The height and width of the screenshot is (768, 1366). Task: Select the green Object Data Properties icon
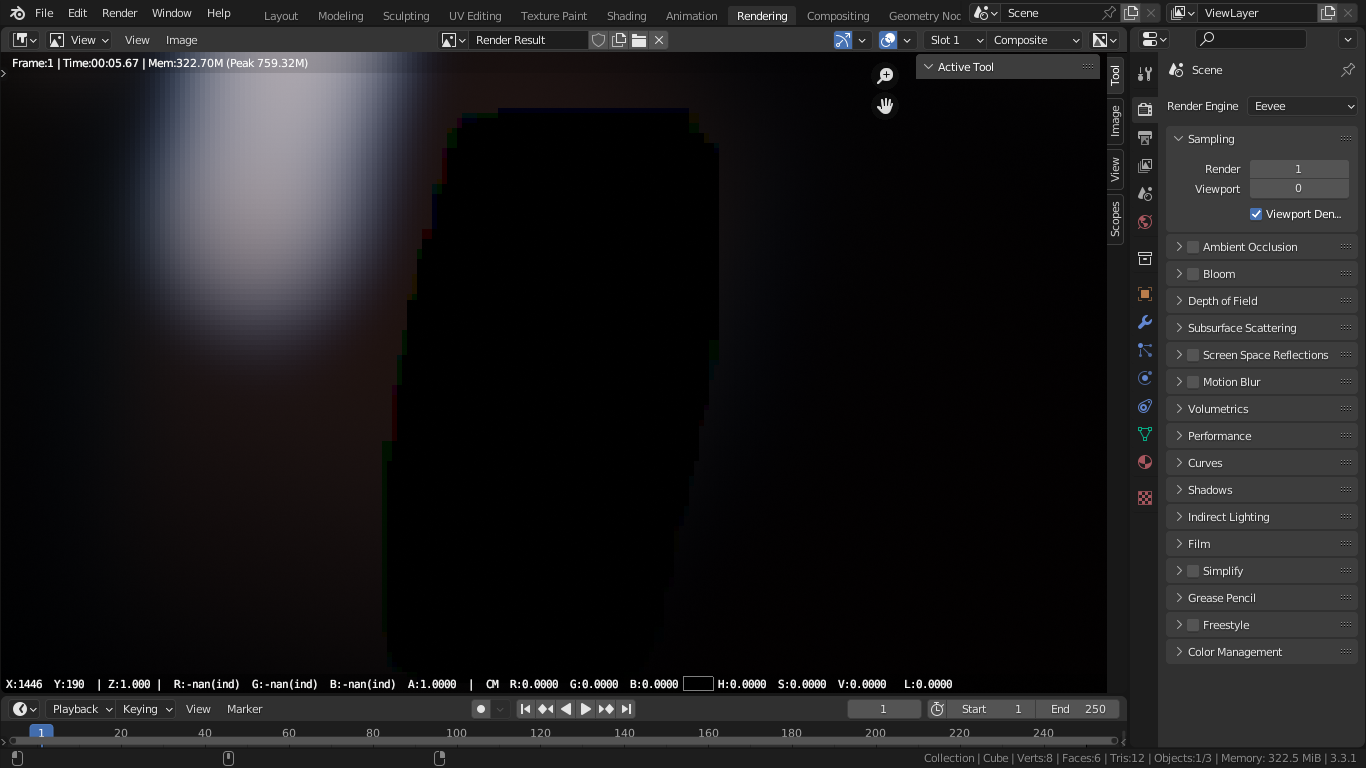(x=1145, y=434)
